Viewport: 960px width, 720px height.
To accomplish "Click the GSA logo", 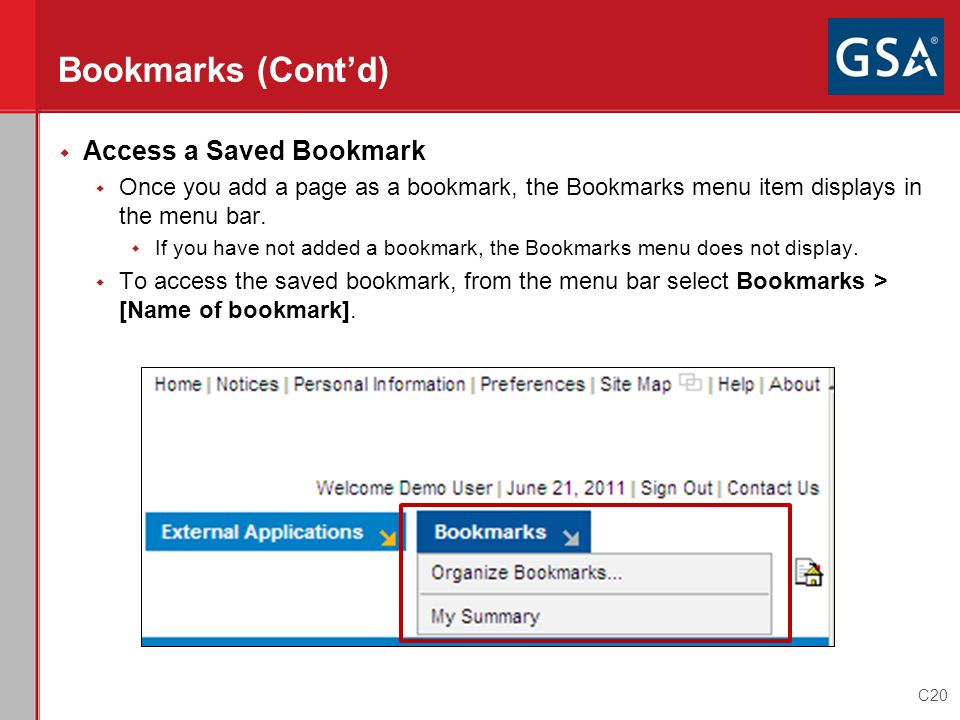I will click(885, 56).
